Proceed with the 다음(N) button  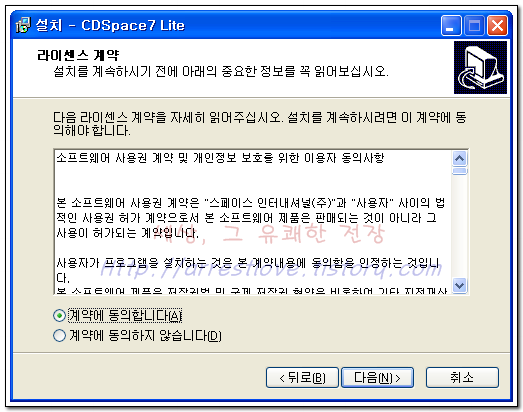click(x=377, y=378)
